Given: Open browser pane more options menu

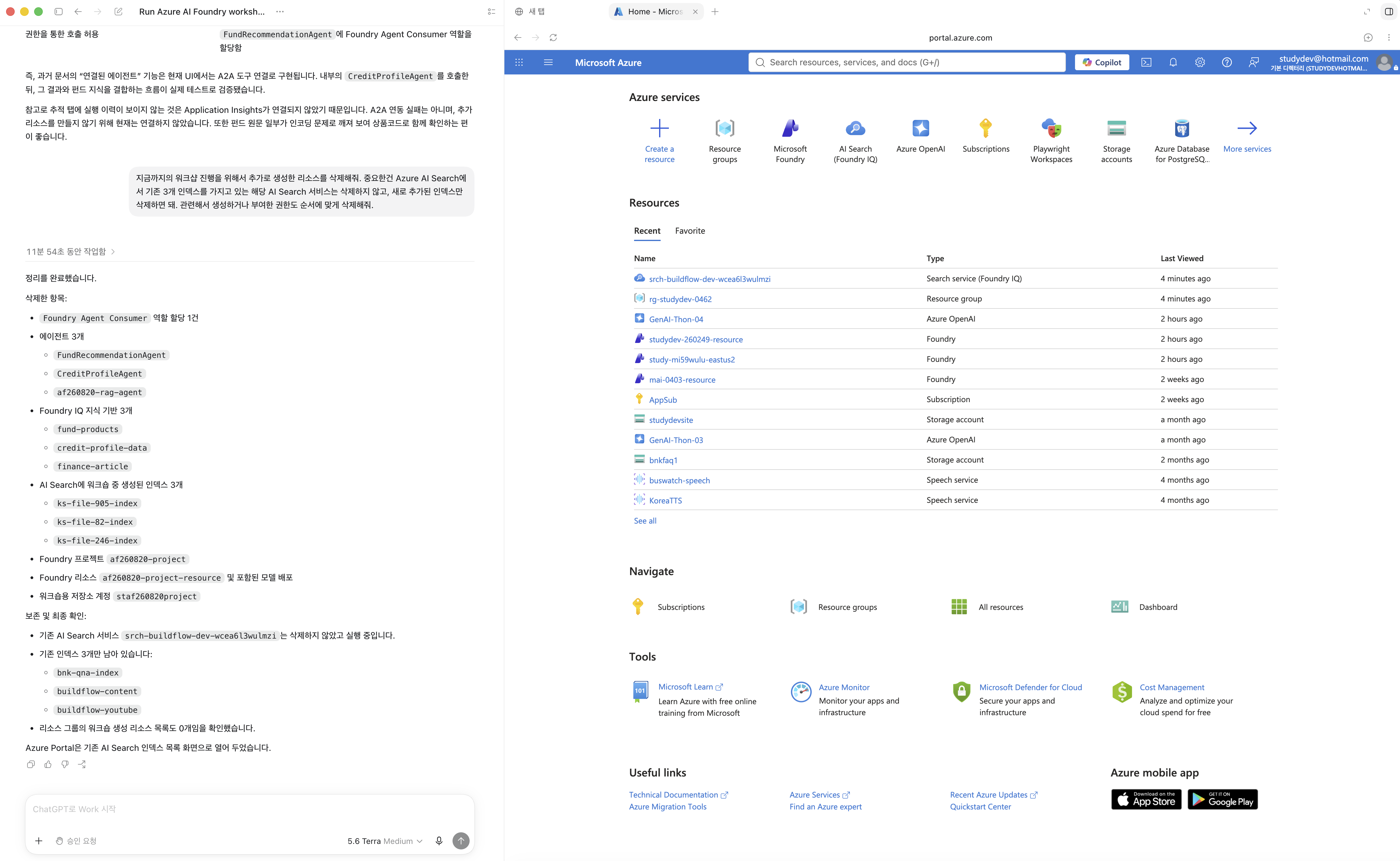Looking at the screenshot, I should [1389, 38].
